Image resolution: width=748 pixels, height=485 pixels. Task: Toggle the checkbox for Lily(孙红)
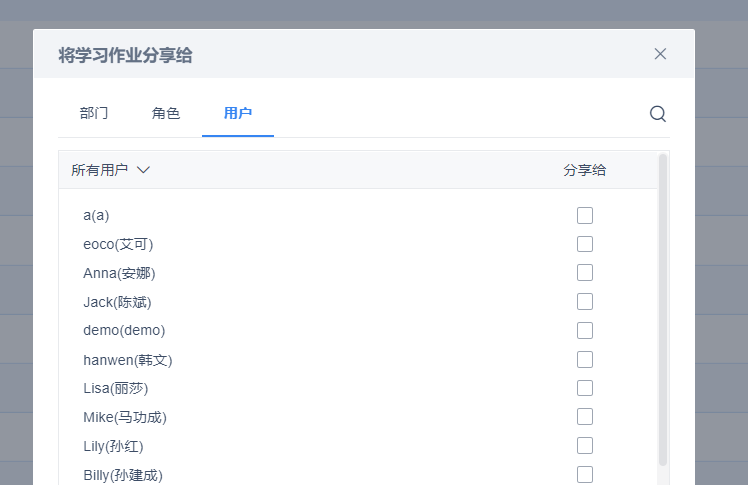click(x=585, y=446)
